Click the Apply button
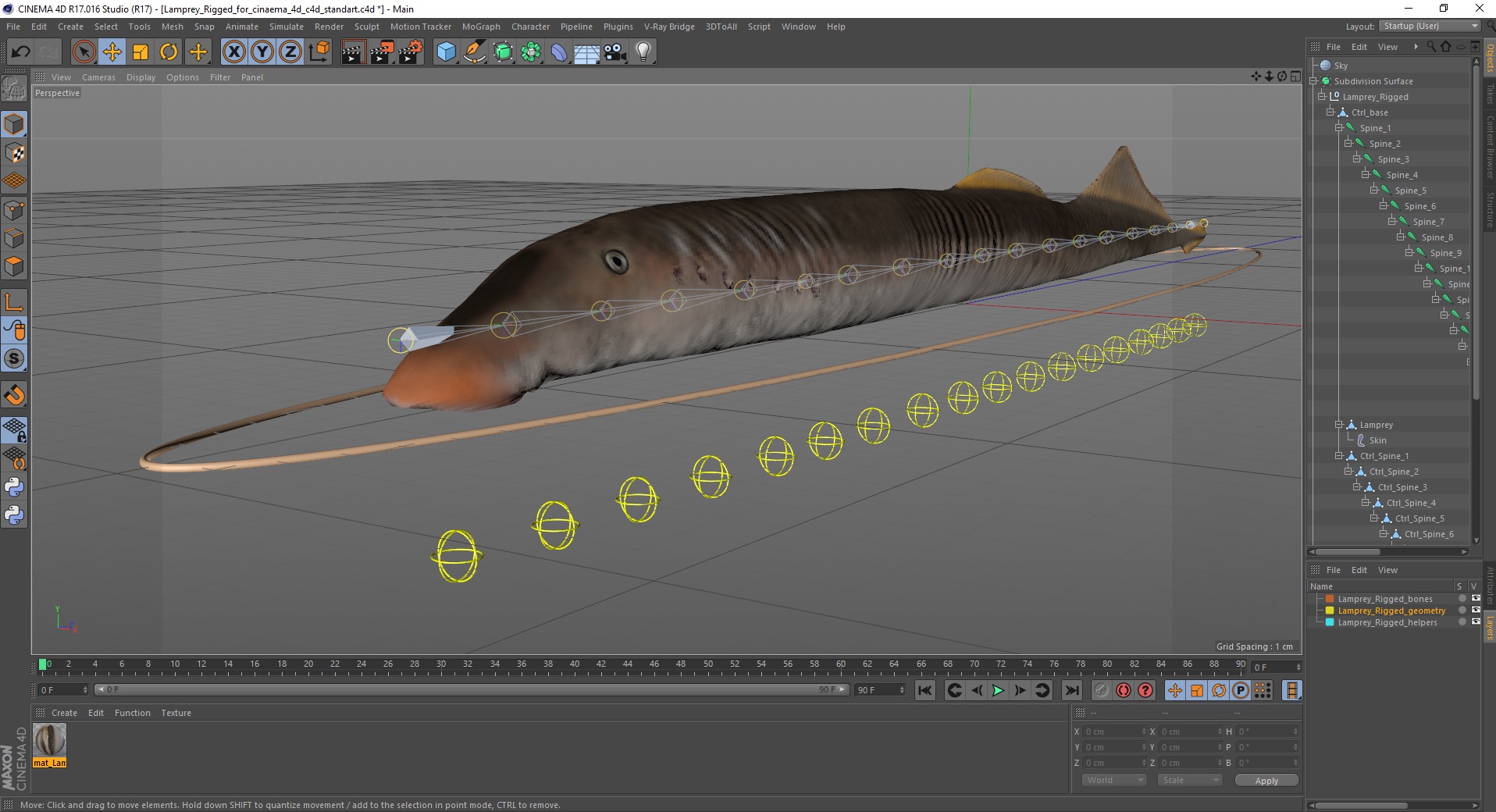1496x812 pixels. tap(1266, 780)
